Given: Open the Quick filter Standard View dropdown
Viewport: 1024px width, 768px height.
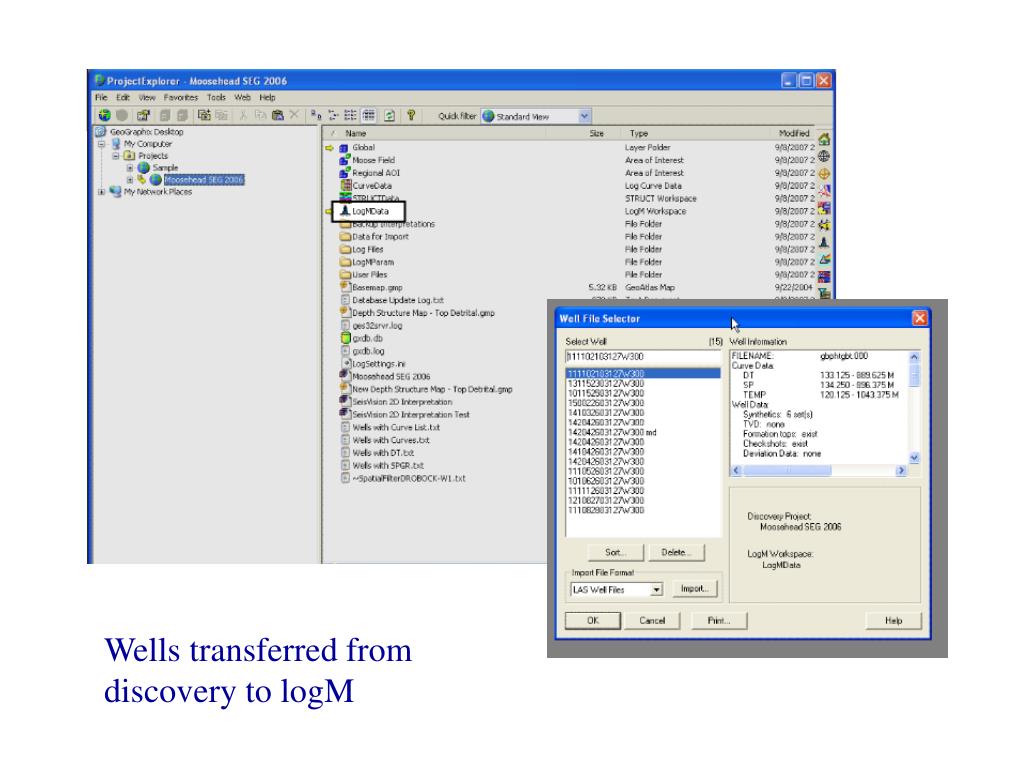Looking at the screenshot, I should tap(584, 116).
